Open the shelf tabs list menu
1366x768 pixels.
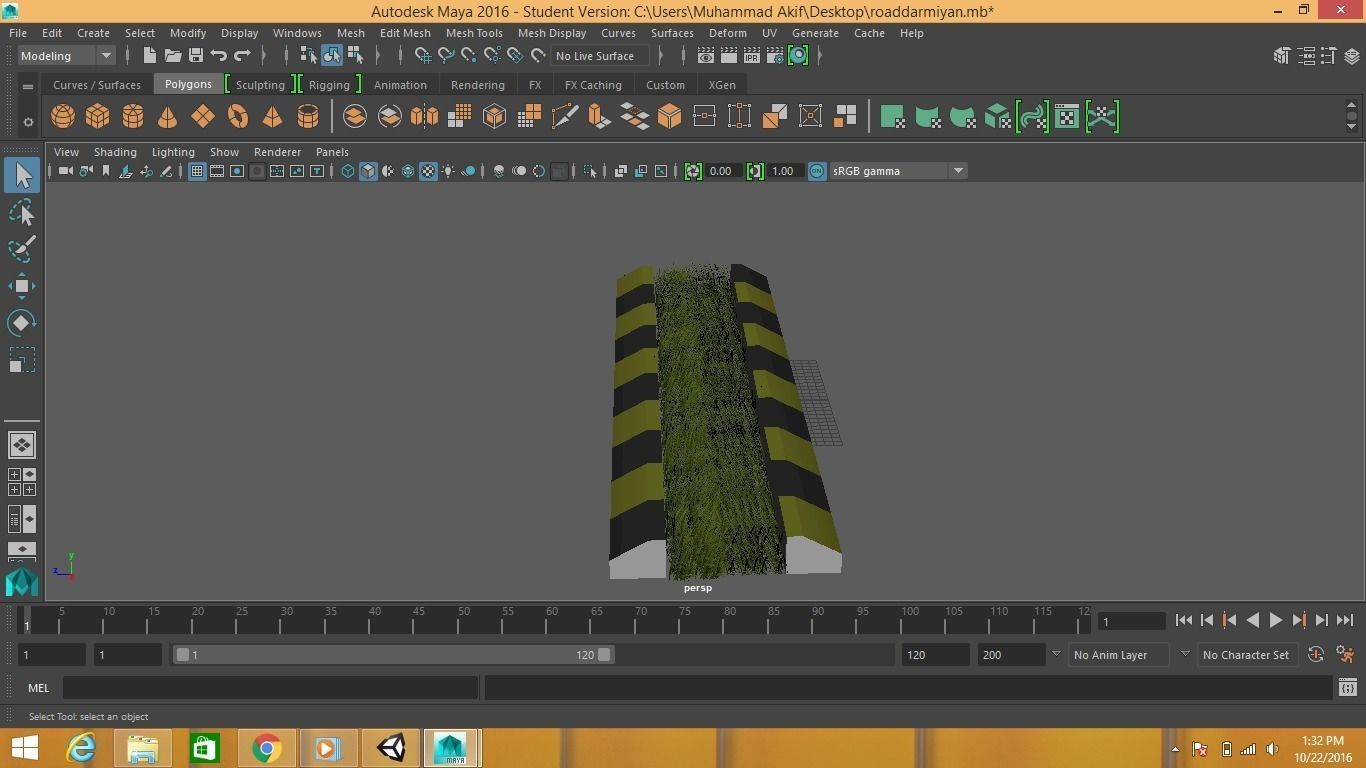pyautogui.click(x=28, y=87)
